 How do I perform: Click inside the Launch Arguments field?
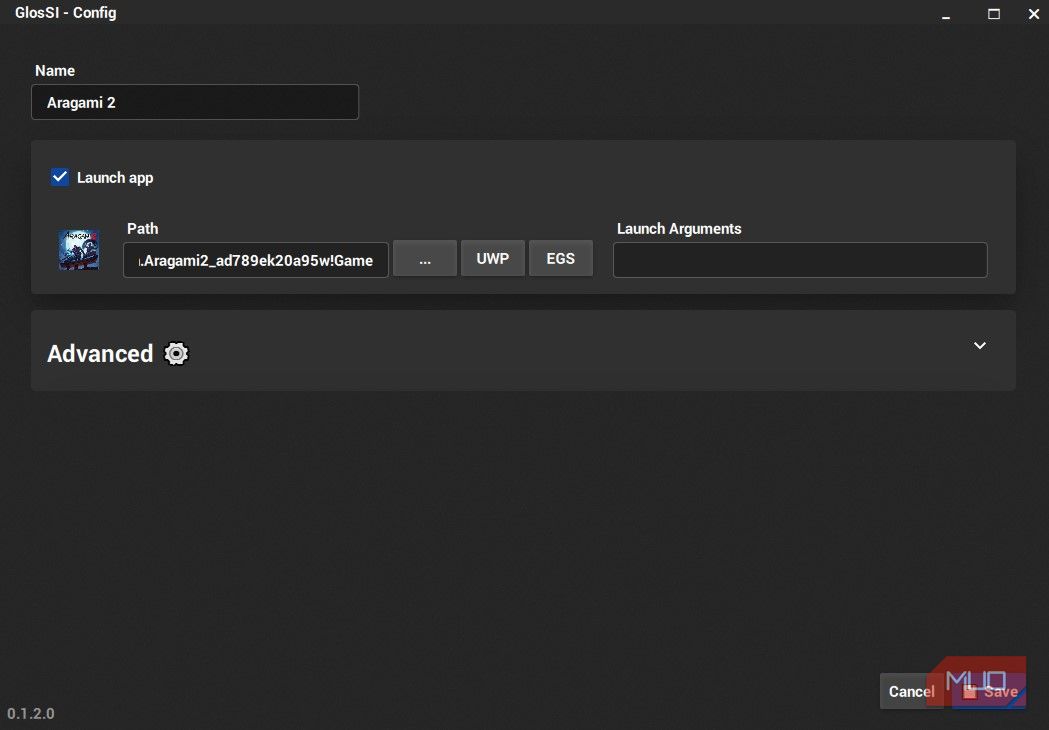pos(799,259)
